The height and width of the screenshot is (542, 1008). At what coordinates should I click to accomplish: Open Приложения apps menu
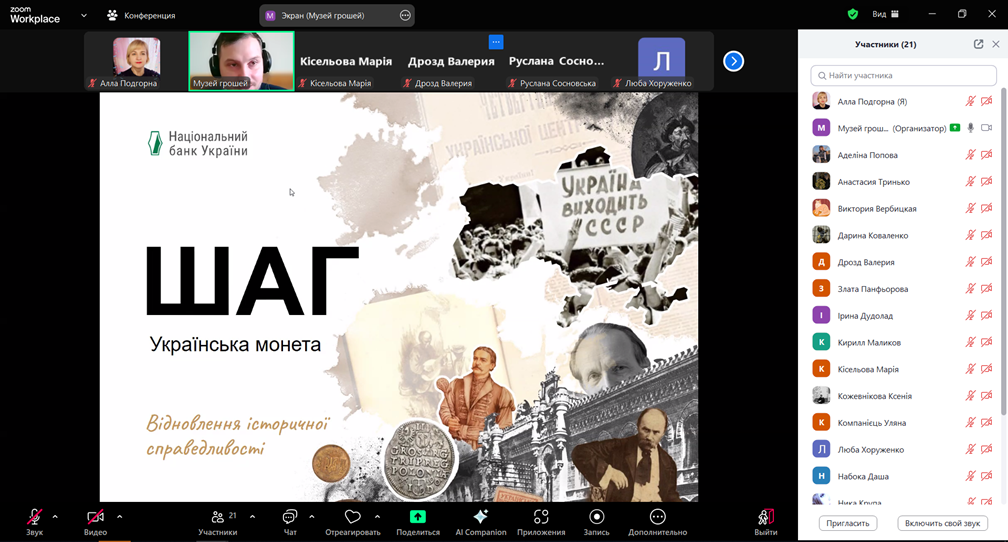pos(541,522)
